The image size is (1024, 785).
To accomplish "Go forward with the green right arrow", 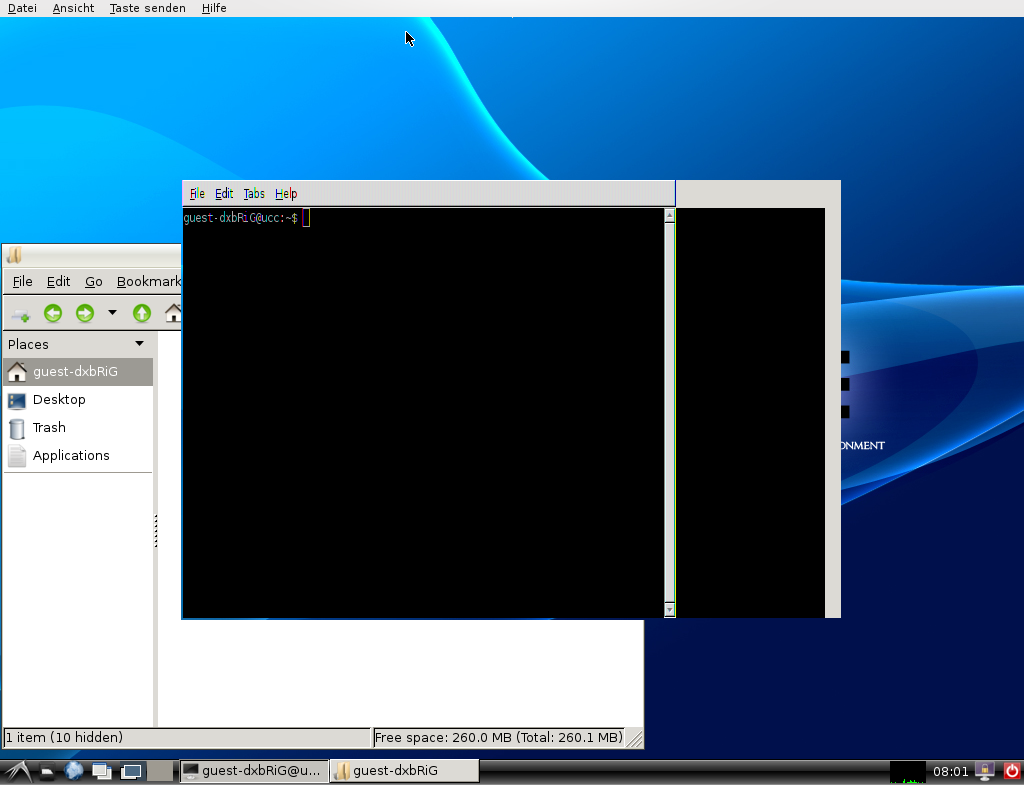I will coord(85,314).
